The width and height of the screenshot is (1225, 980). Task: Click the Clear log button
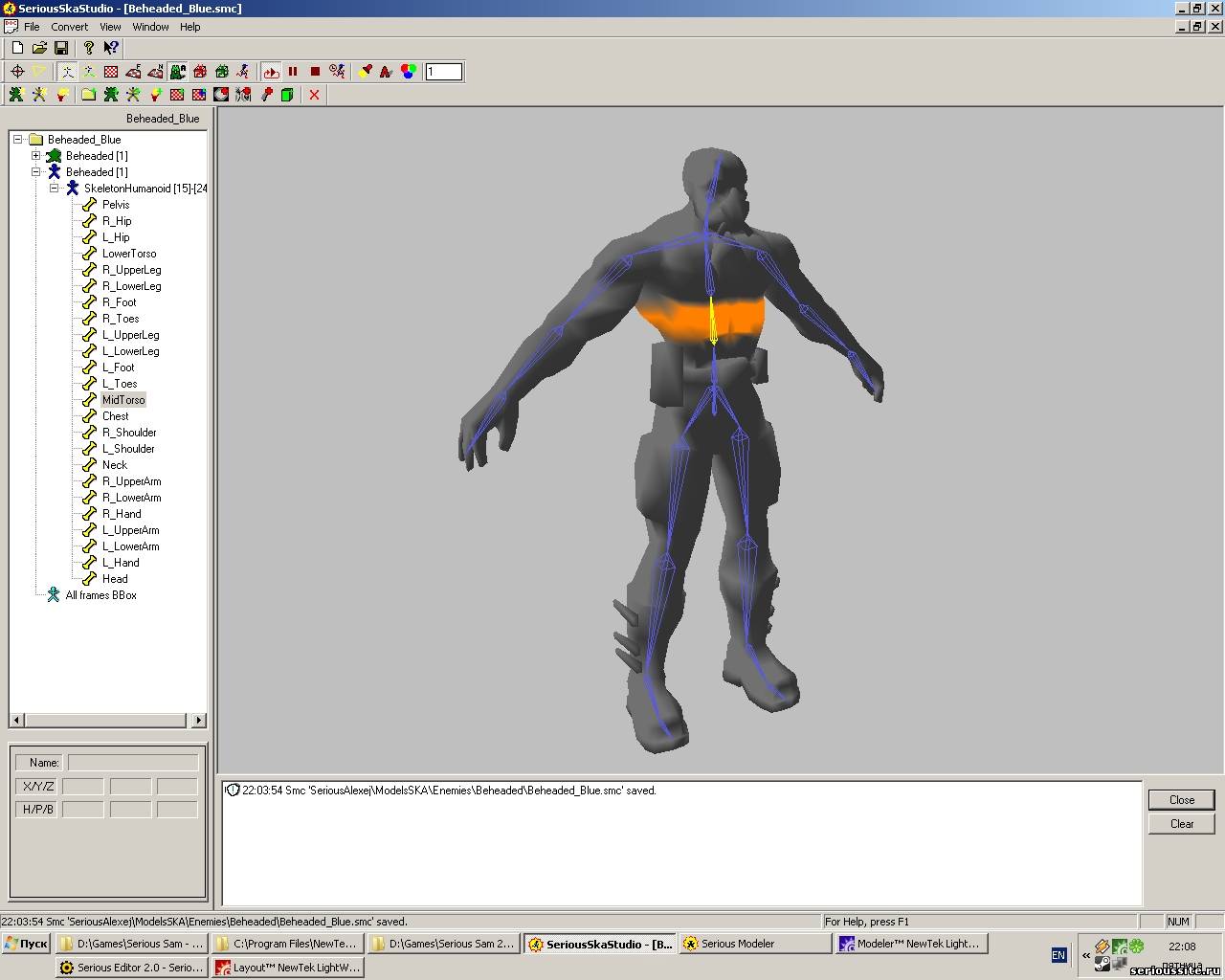coord(1182,824)
